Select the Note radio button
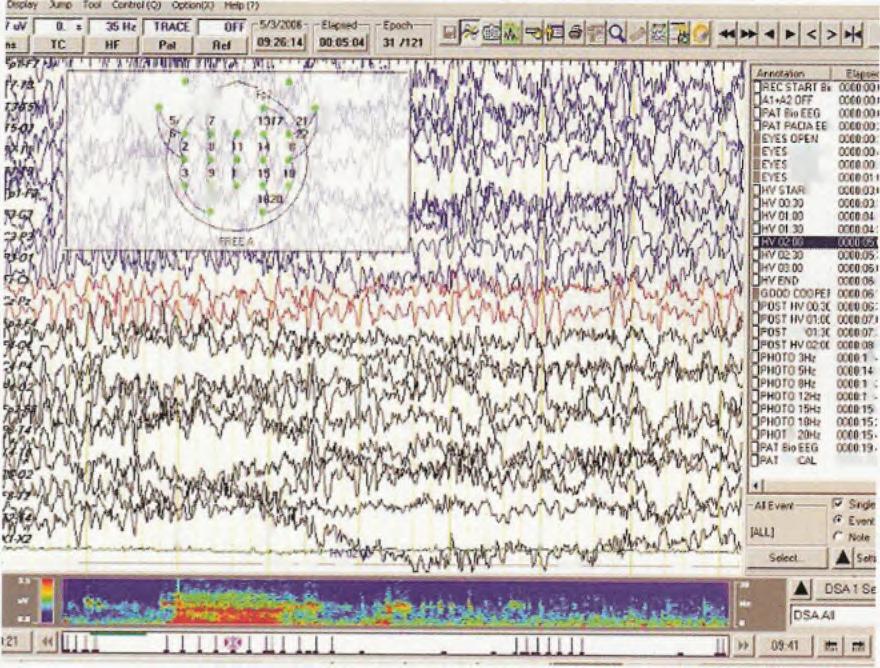The image size is (880, 668). [839, 537]
